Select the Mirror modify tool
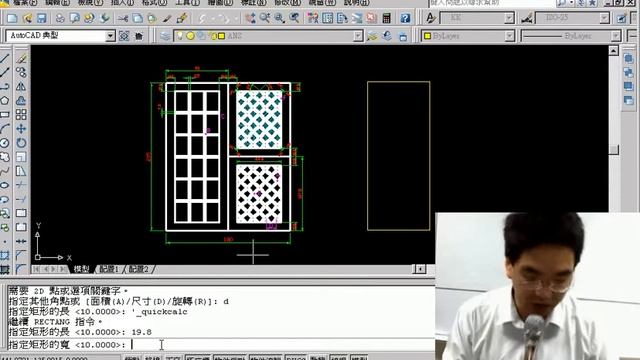 coord(21,87)
